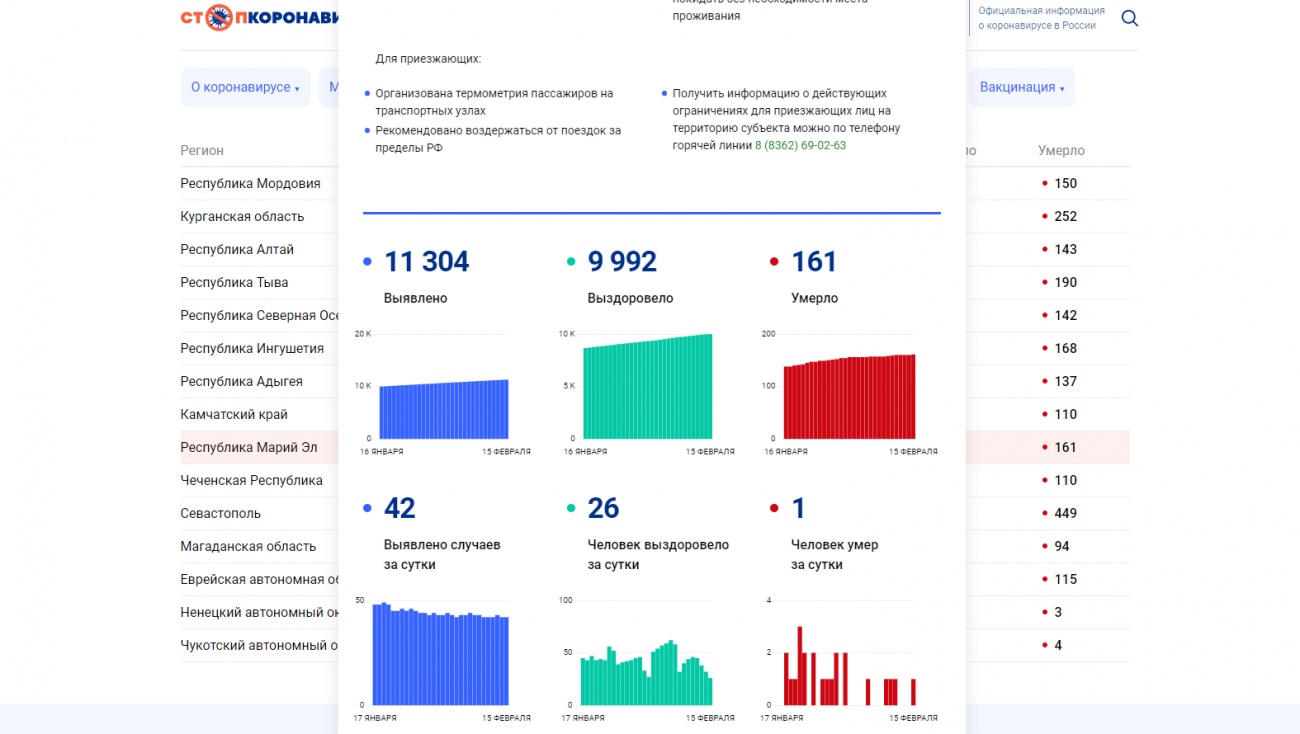This screenshot has height=734, width=1300.
Task: Click the search magnifier icon
Action: coord(1129,18)
